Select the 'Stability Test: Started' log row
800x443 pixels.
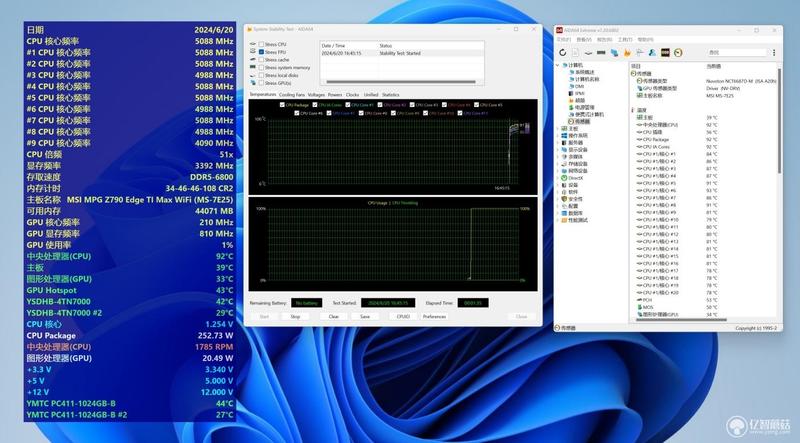402,53
